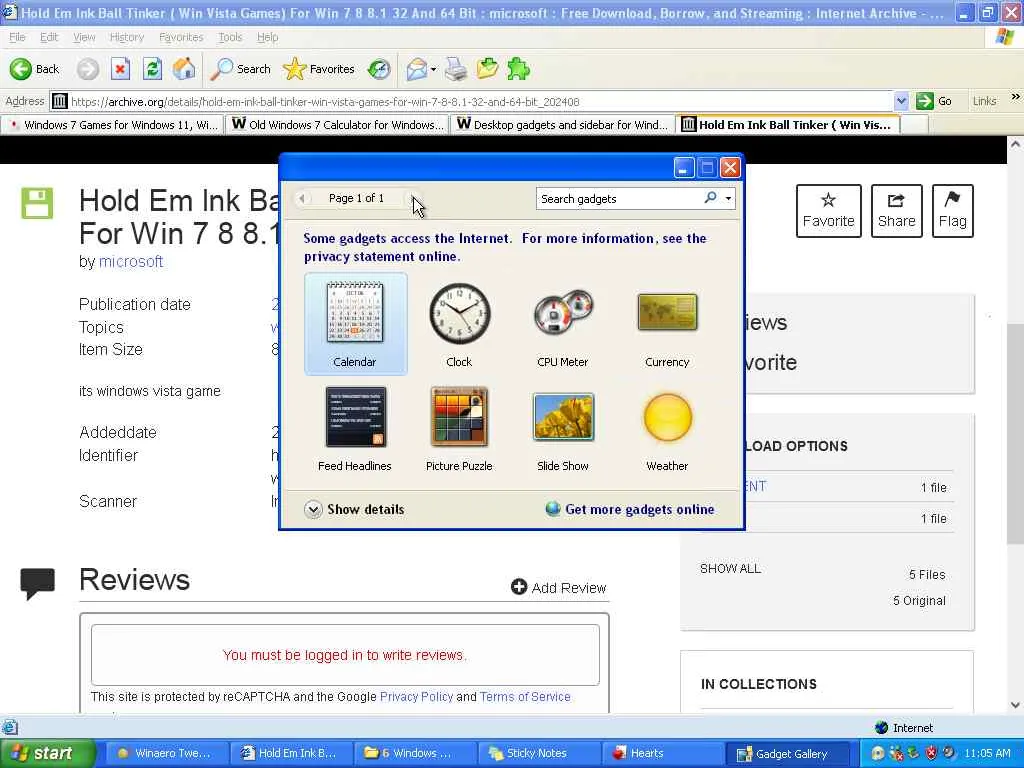The image size is (1024, 768).
Task: Open the address bar dropdown arrow
Action: [901, 101]
